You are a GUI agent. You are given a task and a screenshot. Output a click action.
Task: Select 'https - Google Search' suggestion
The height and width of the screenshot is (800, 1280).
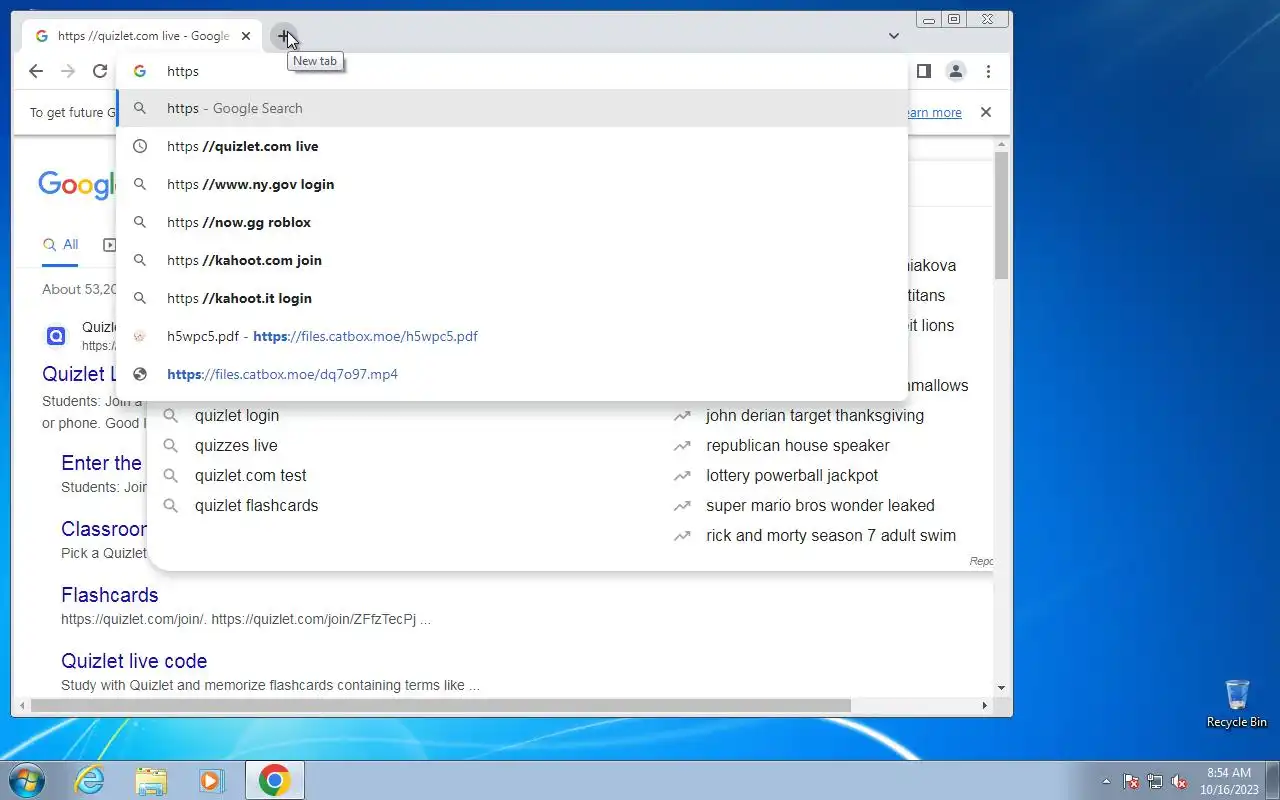click(512, 108)
